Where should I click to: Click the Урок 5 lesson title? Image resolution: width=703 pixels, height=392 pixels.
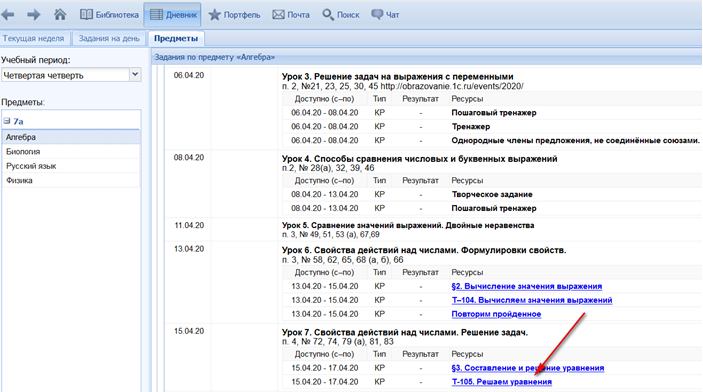click(408, 225)
